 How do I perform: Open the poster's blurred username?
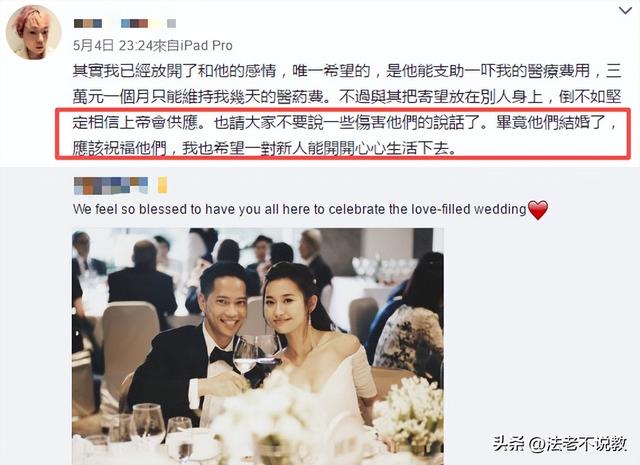tap(111, 23)
